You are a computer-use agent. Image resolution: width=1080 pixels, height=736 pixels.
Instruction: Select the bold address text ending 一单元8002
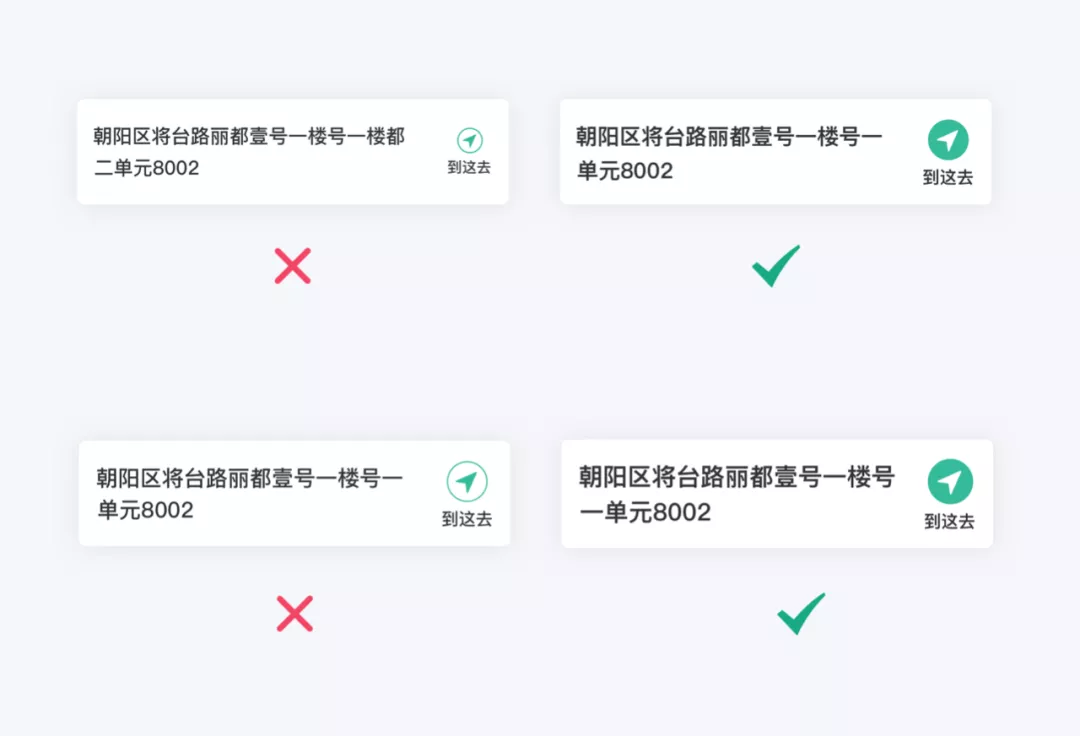tap(737, 494)
